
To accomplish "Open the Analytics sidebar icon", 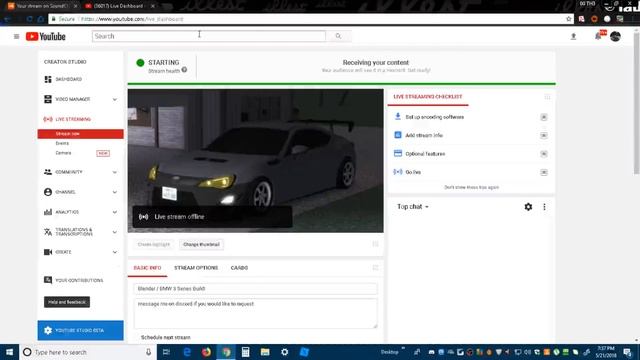I will (x=48, y=212).
